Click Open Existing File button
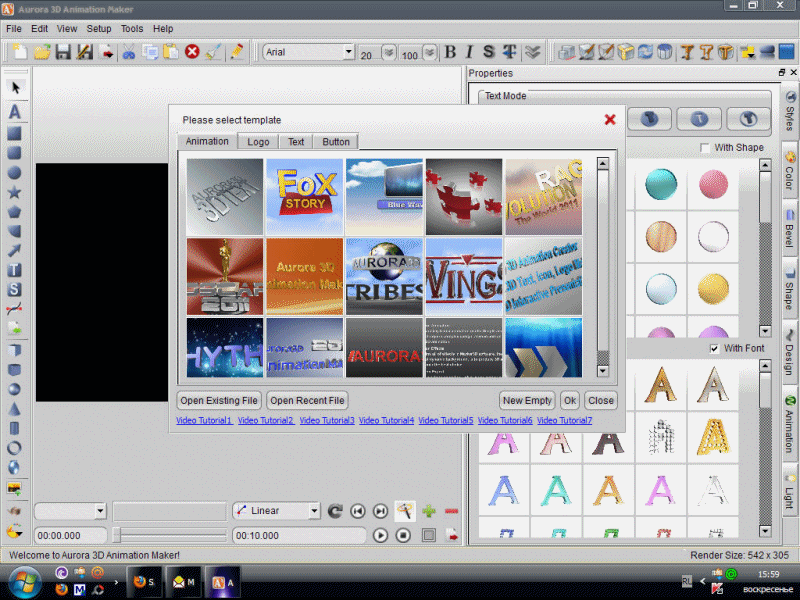This screenshot has width=800, height=600. [x=219, y=401]
